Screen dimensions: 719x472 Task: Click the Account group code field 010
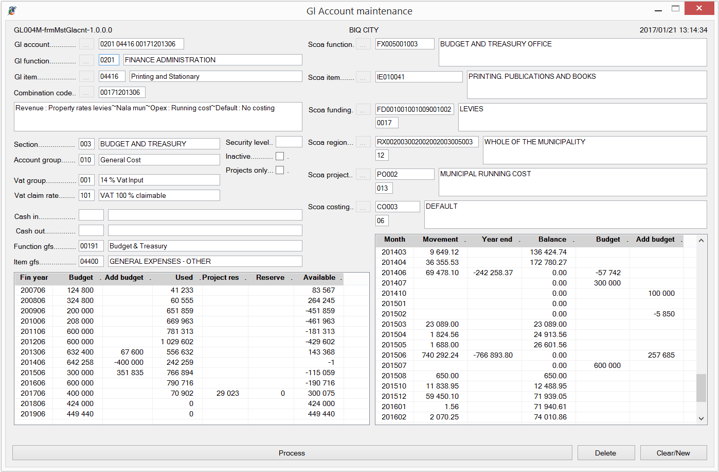pyautogui.click(x=86, y=160)
